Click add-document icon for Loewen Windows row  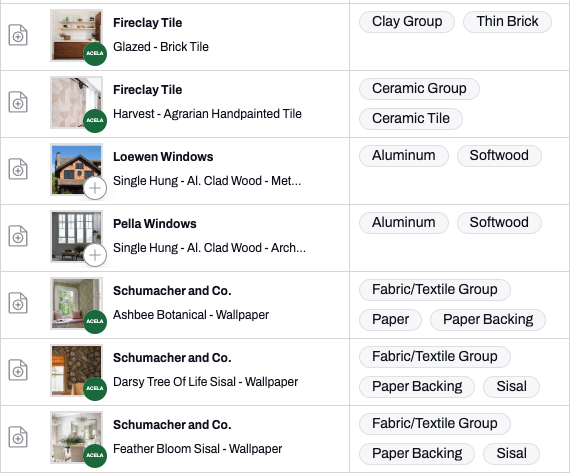(18, 169)
